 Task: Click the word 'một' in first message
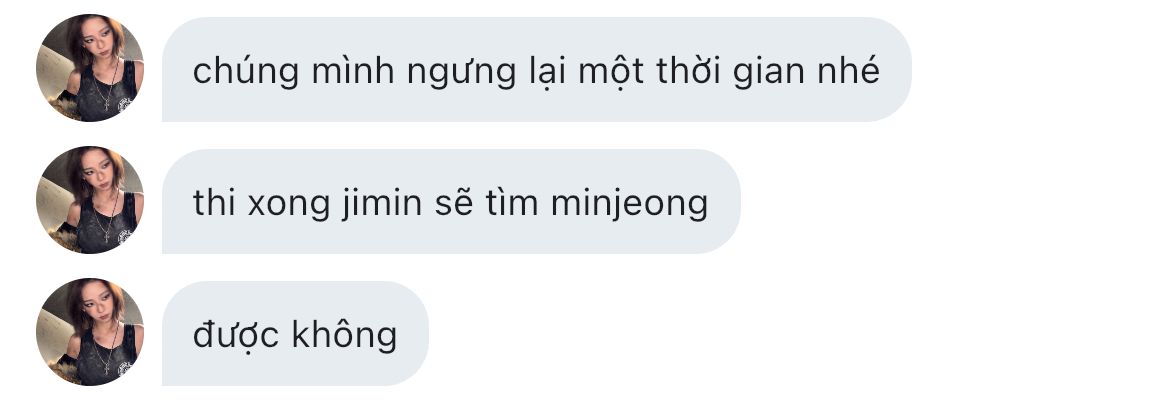(x=610, y=72)
